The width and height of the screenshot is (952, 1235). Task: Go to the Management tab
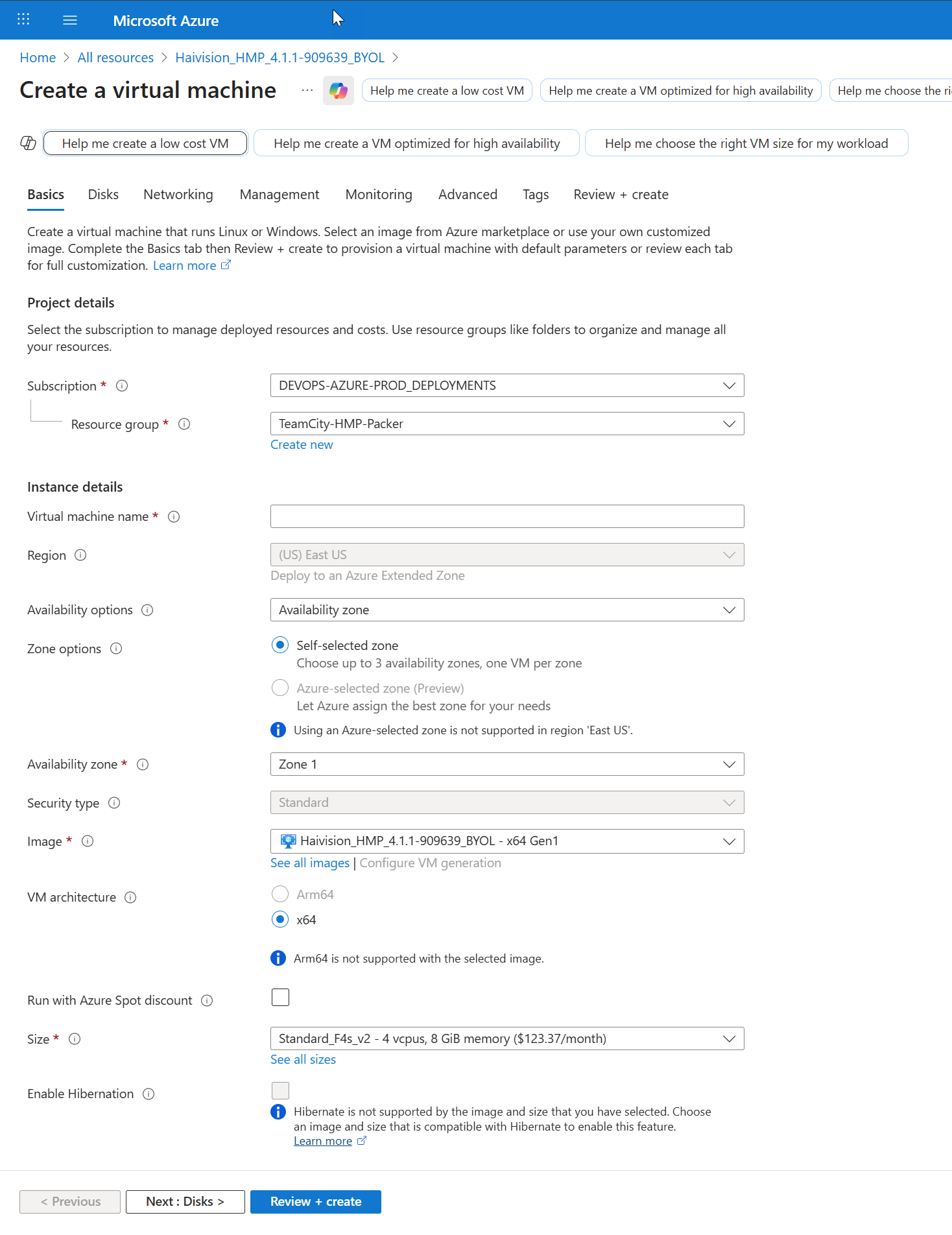(x=280, y=195)
